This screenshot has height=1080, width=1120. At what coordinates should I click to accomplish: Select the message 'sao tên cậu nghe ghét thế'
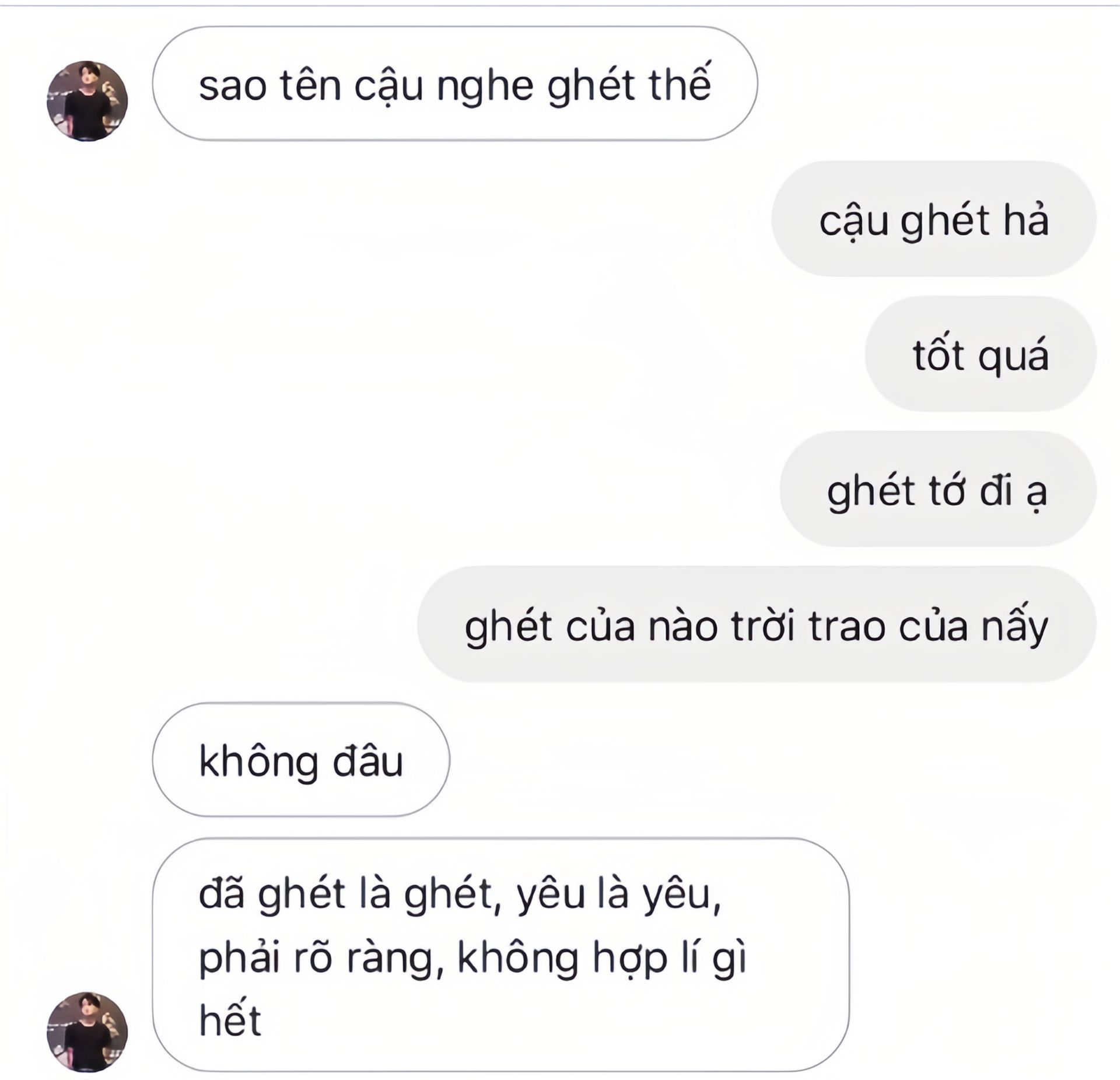coord(455,83)
